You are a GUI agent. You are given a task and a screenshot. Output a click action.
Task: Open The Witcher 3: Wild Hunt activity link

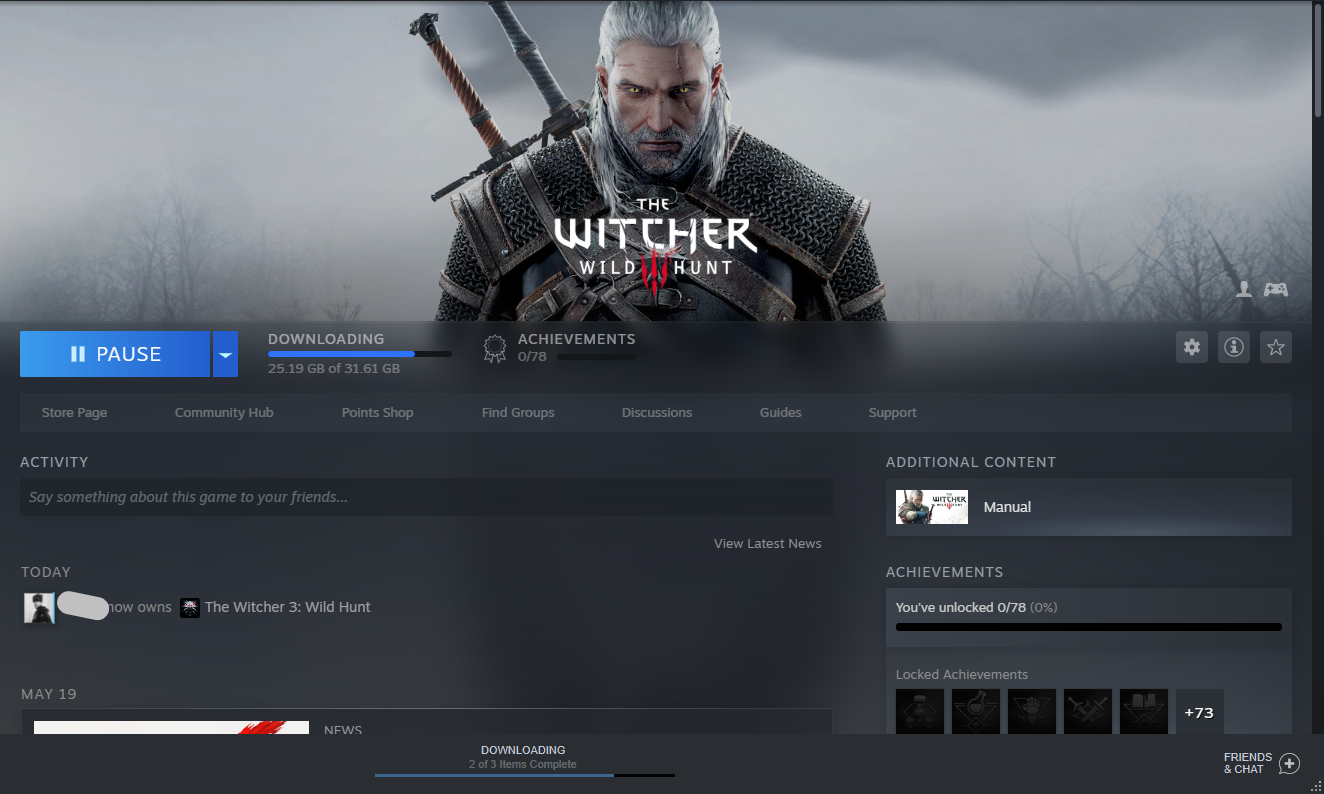288,607
